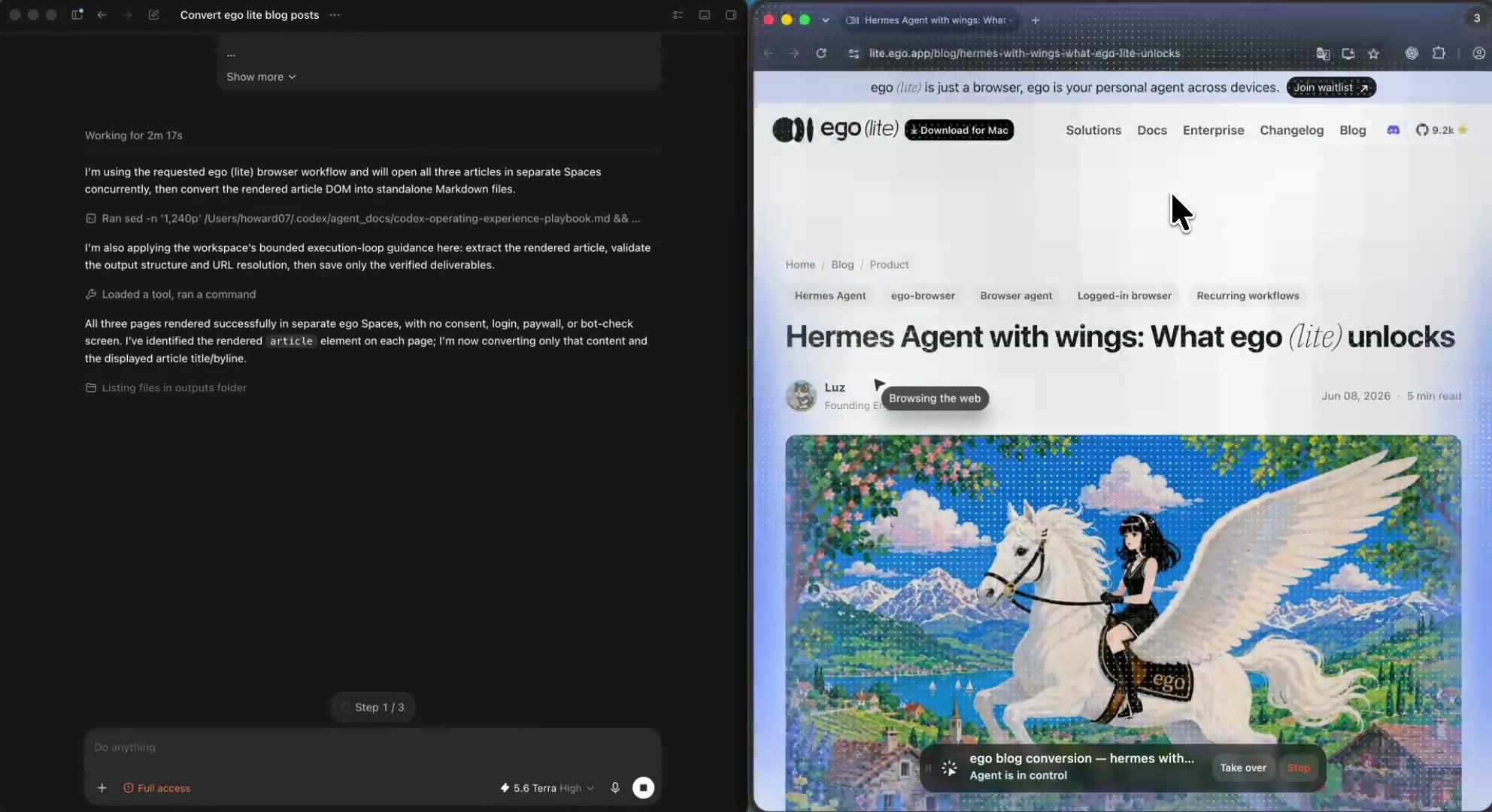Open the Solutions menu on the site

(x=1093, y=130)
